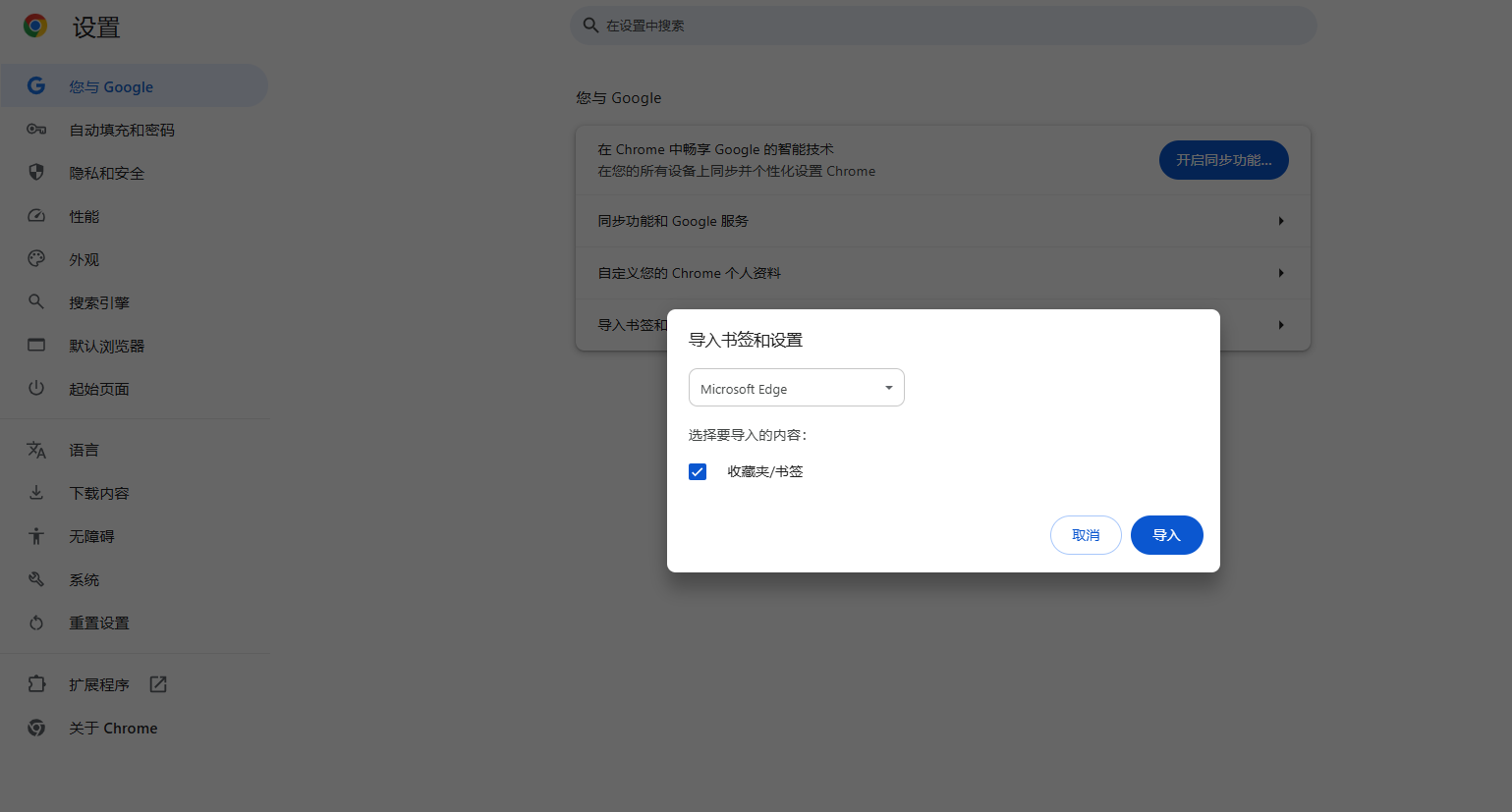Go to 外观 settings
Viewport: 1512px width, 812px height.
click(x=134, y=259)
